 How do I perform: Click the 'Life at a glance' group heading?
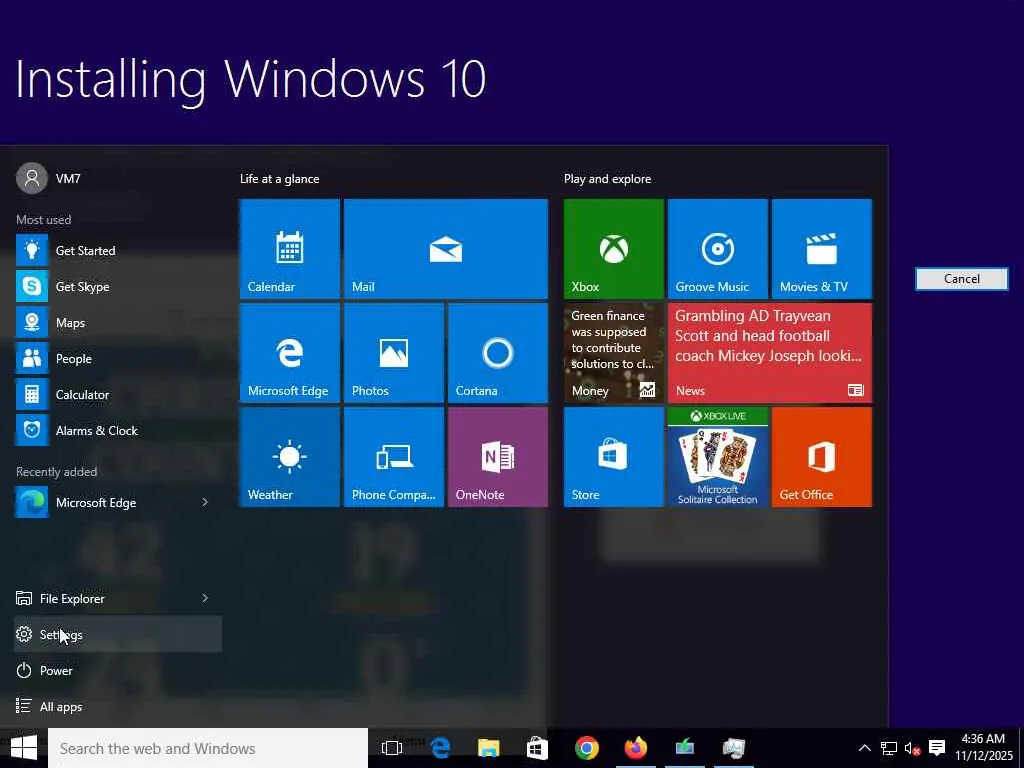[x=280, y=178]
